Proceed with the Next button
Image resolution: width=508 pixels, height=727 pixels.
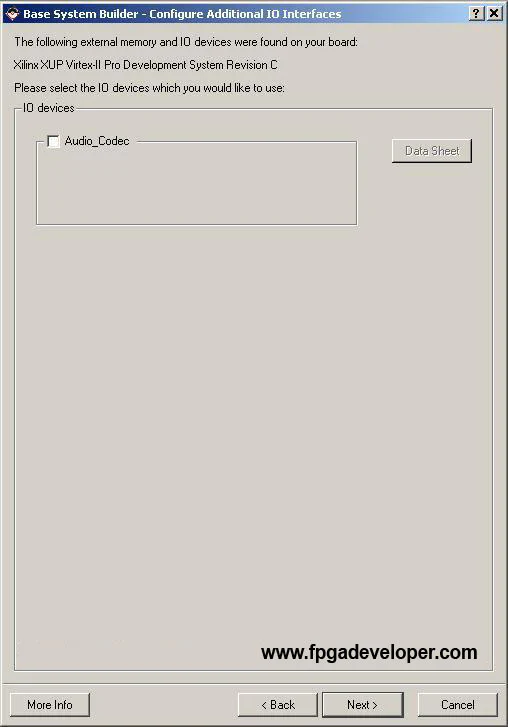[362, 705]
